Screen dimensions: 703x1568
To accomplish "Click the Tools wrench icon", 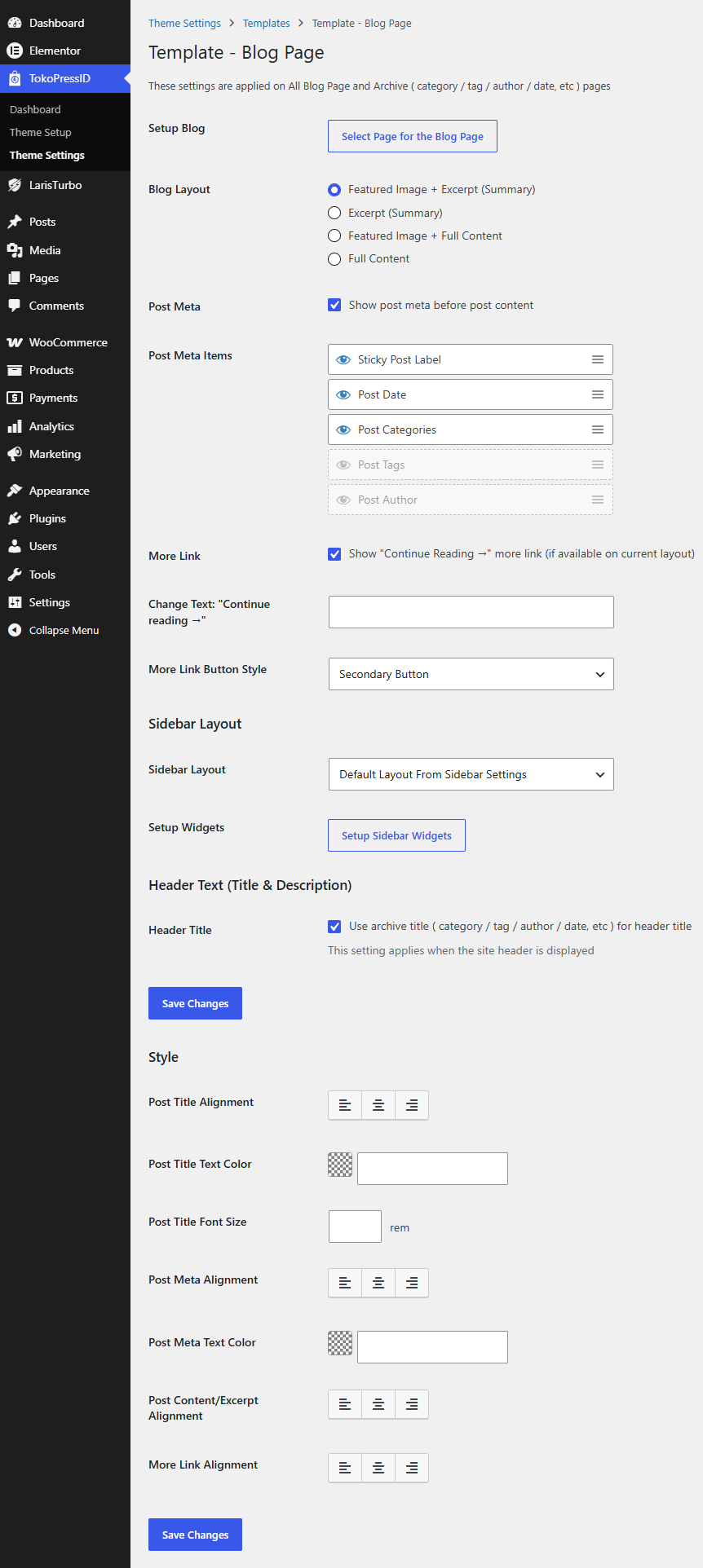I will click(15, 575).
